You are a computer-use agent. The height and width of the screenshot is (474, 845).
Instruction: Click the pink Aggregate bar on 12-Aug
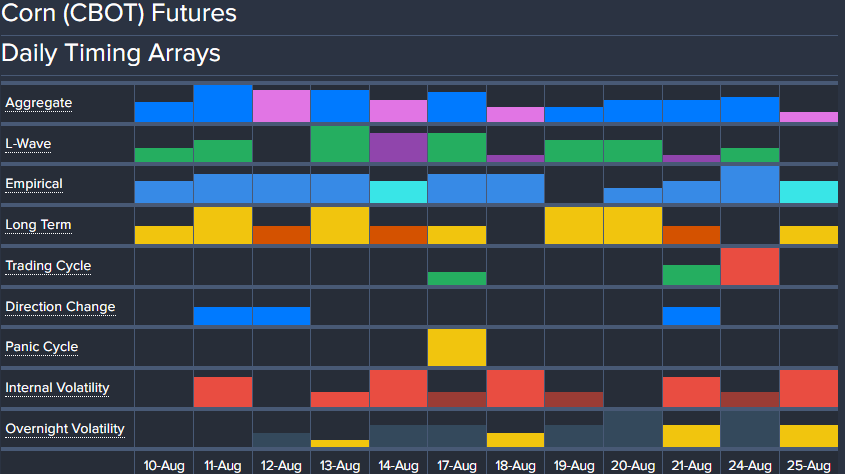281,106
